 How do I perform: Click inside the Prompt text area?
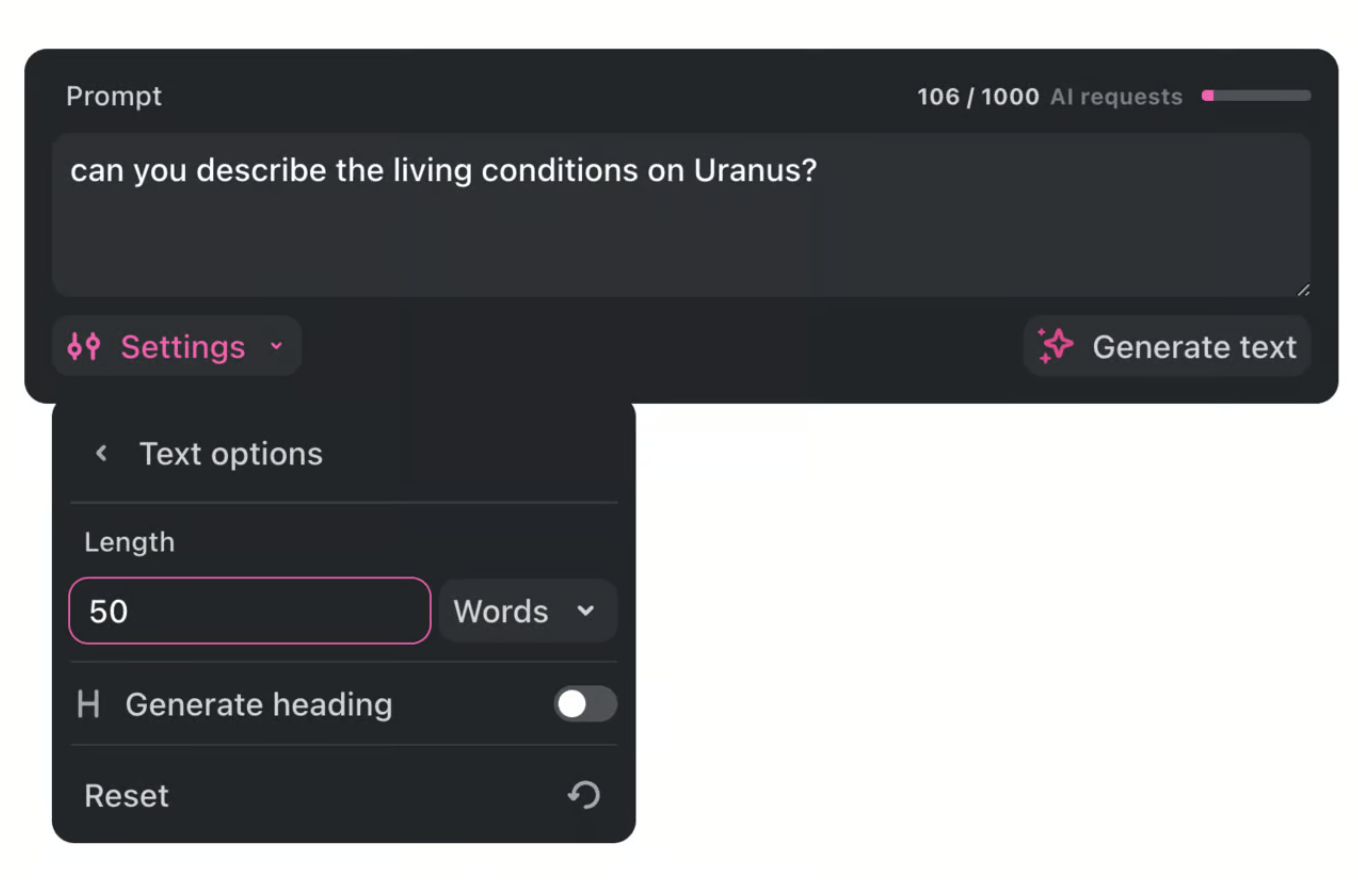681,215
